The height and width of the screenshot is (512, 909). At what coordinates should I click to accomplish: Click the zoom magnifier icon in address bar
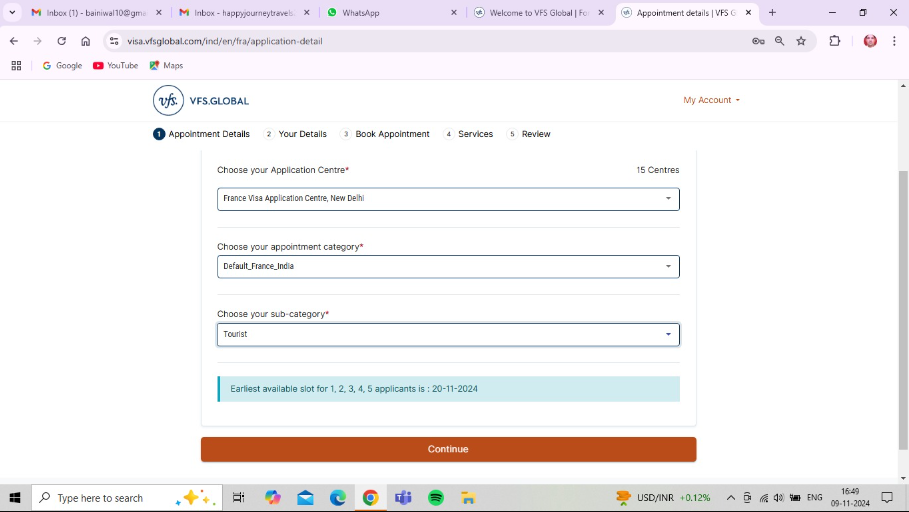coord(780,41)
